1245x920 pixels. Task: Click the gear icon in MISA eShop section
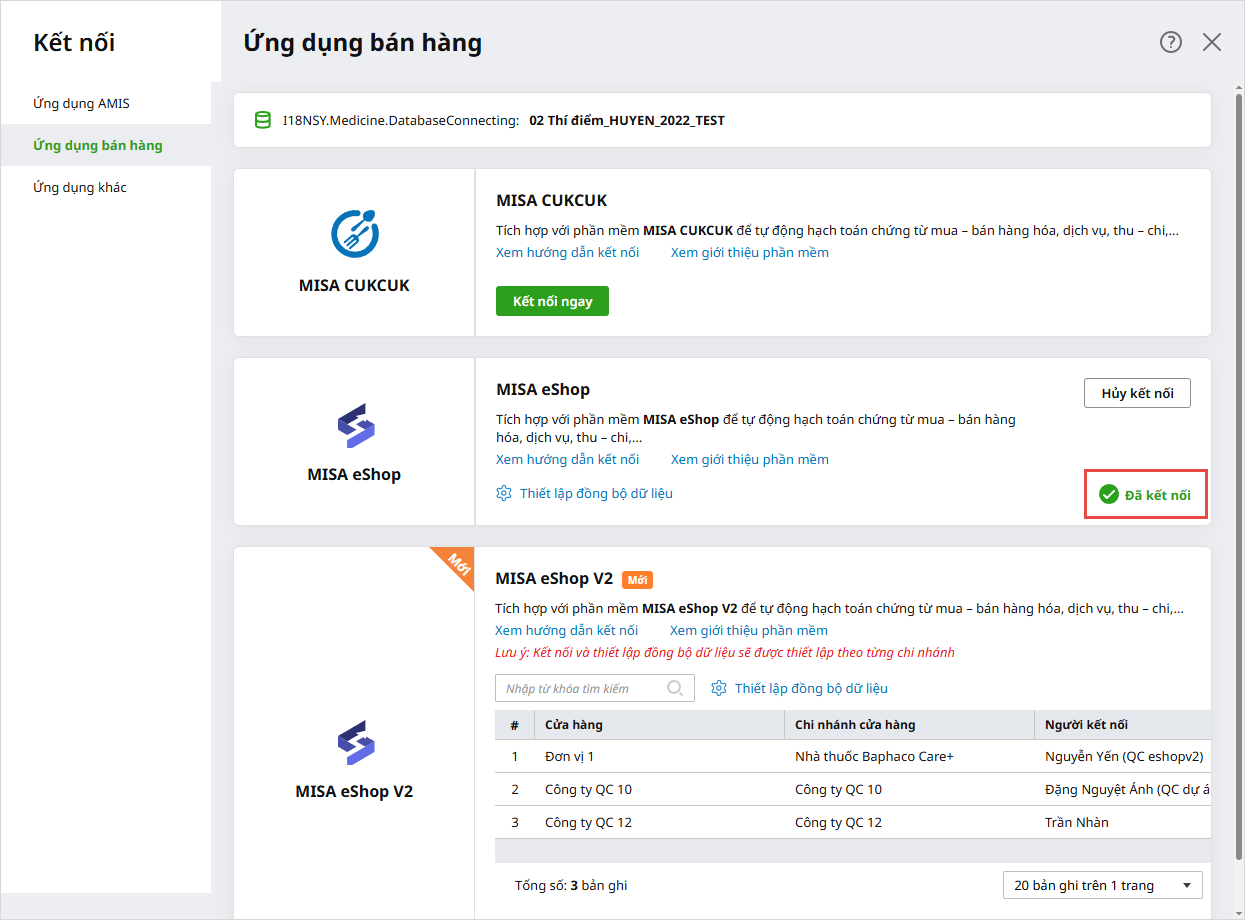[504, 493]
